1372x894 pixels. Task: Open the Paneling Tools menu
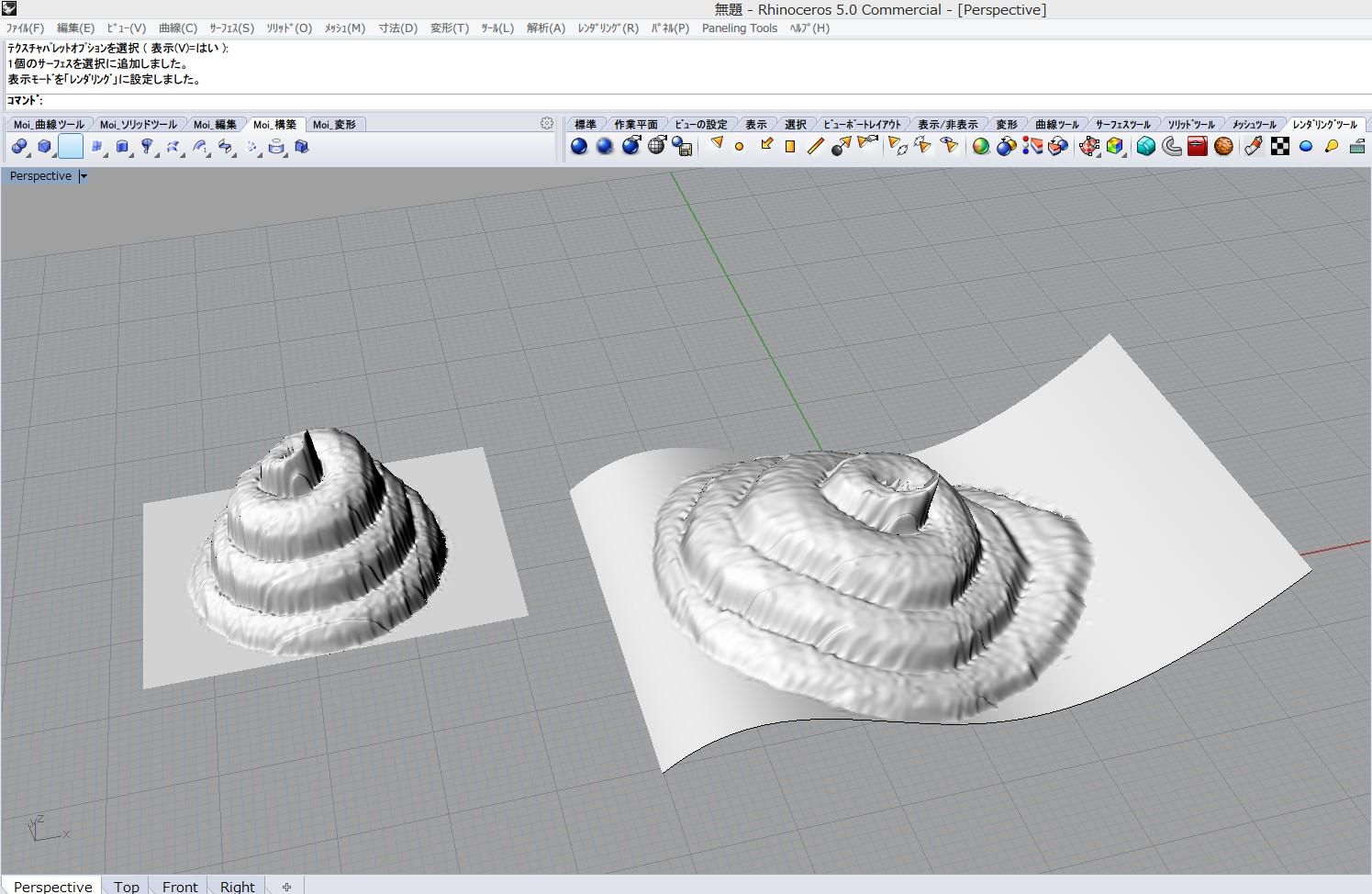pyautogui.click(x=740, y=28)
